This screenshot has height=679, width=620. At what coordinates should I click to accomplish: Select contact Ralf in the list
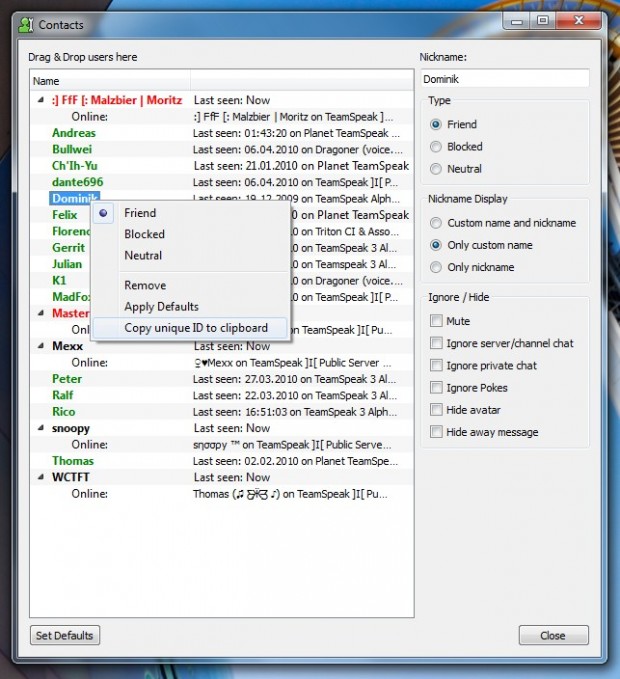(x=62, y=395)
